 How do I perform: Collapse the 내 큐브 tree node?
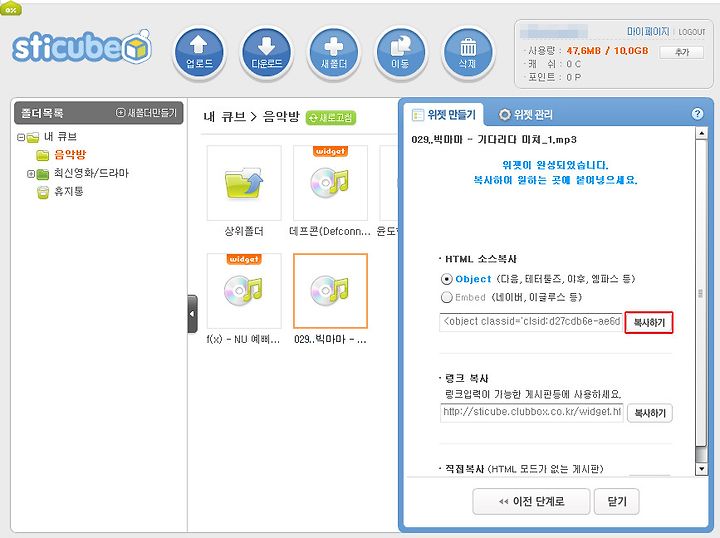[21, 137]
